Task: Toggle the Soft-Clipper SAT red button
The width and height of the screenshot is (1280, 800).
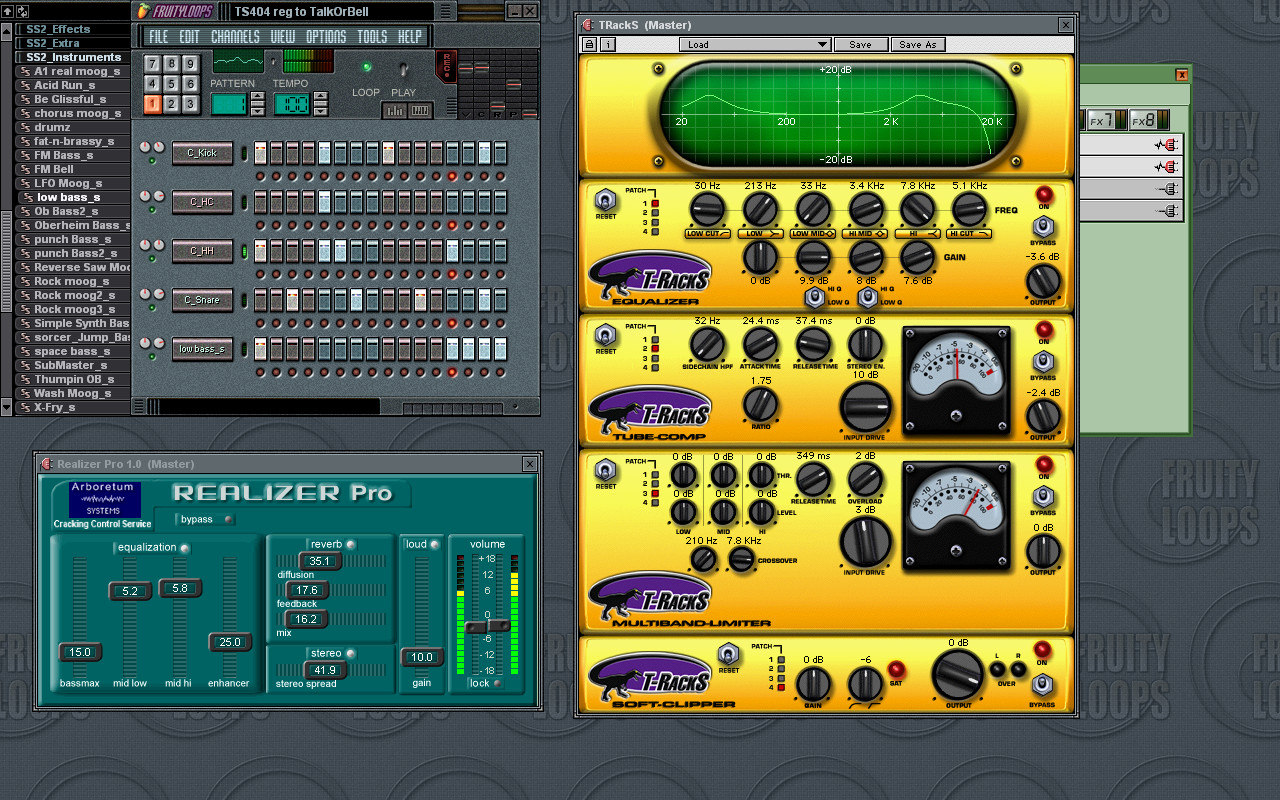Action: [x=896, y=669]
